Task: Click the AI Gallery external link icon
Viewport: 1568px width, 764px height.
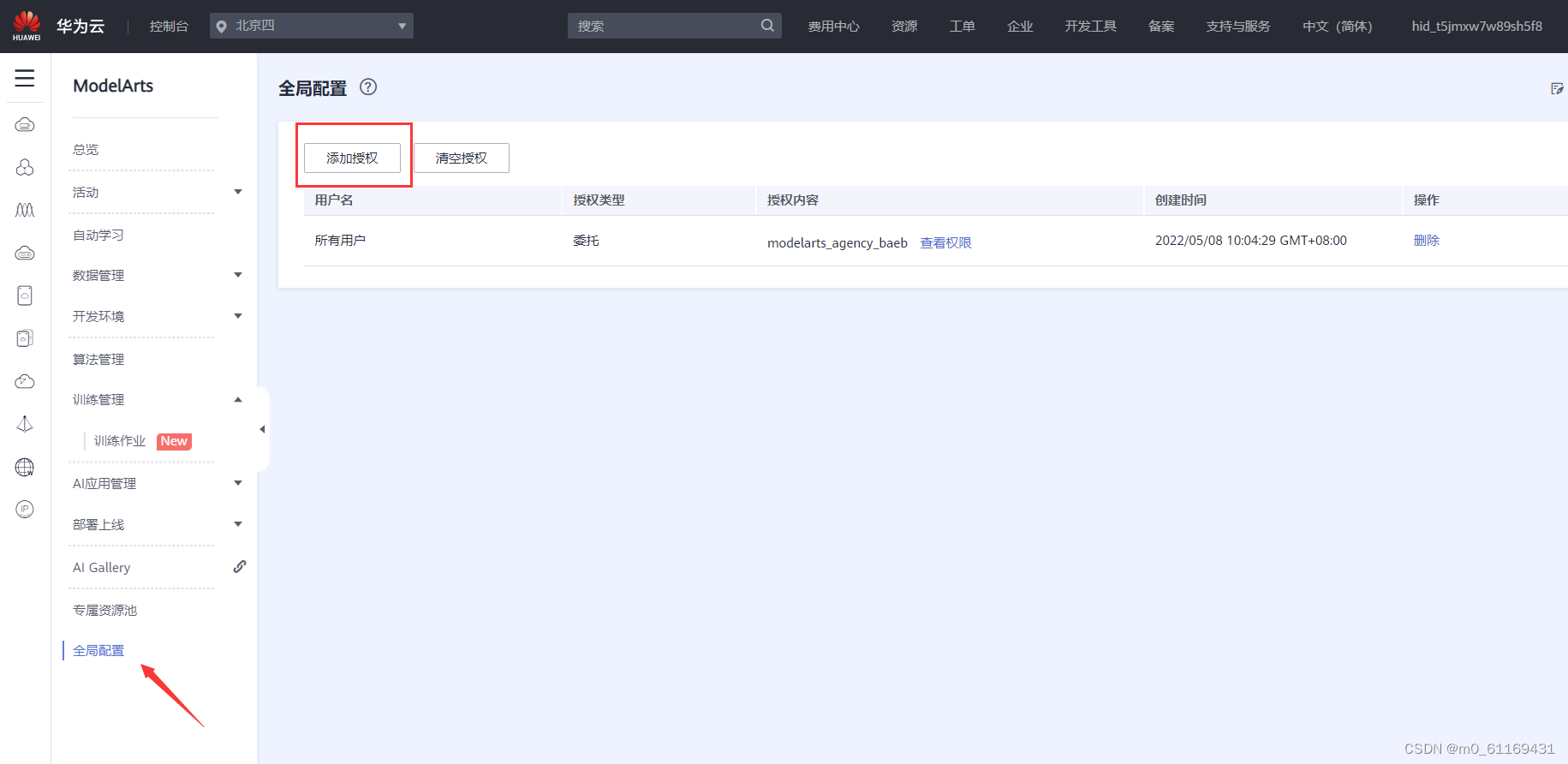Action: coord(240,567)
